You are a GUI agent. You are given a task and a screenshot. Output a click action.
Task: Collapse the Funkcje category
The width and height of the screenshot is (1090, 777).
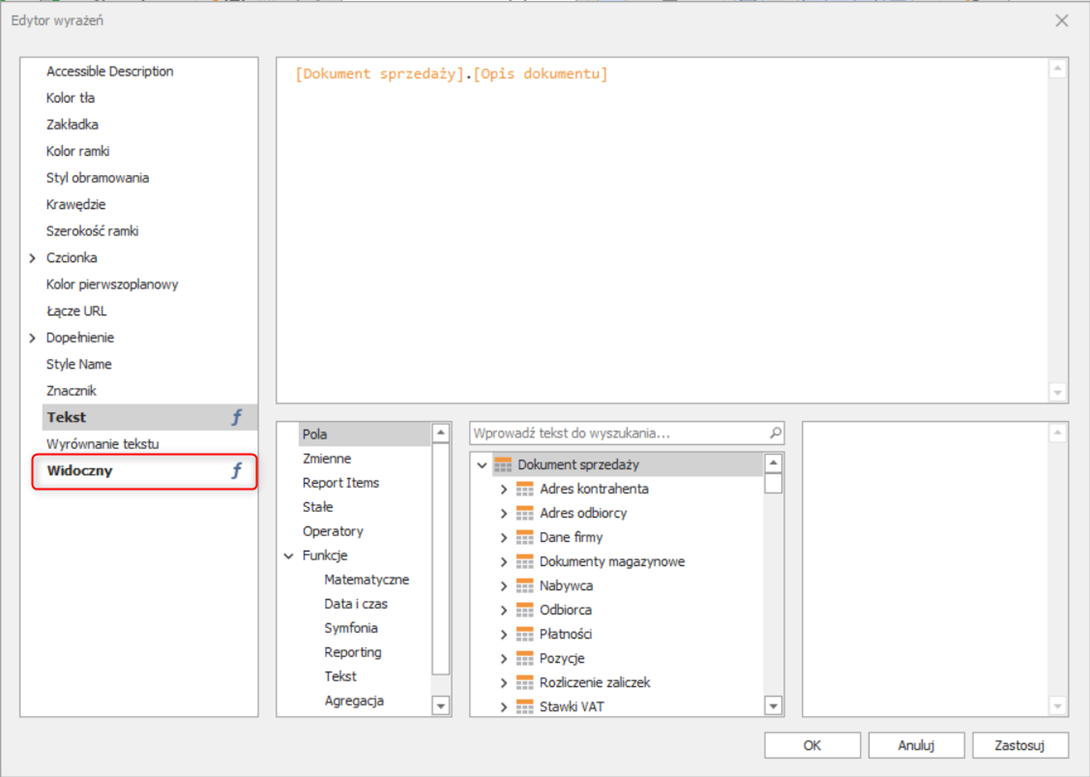point(290,556)
